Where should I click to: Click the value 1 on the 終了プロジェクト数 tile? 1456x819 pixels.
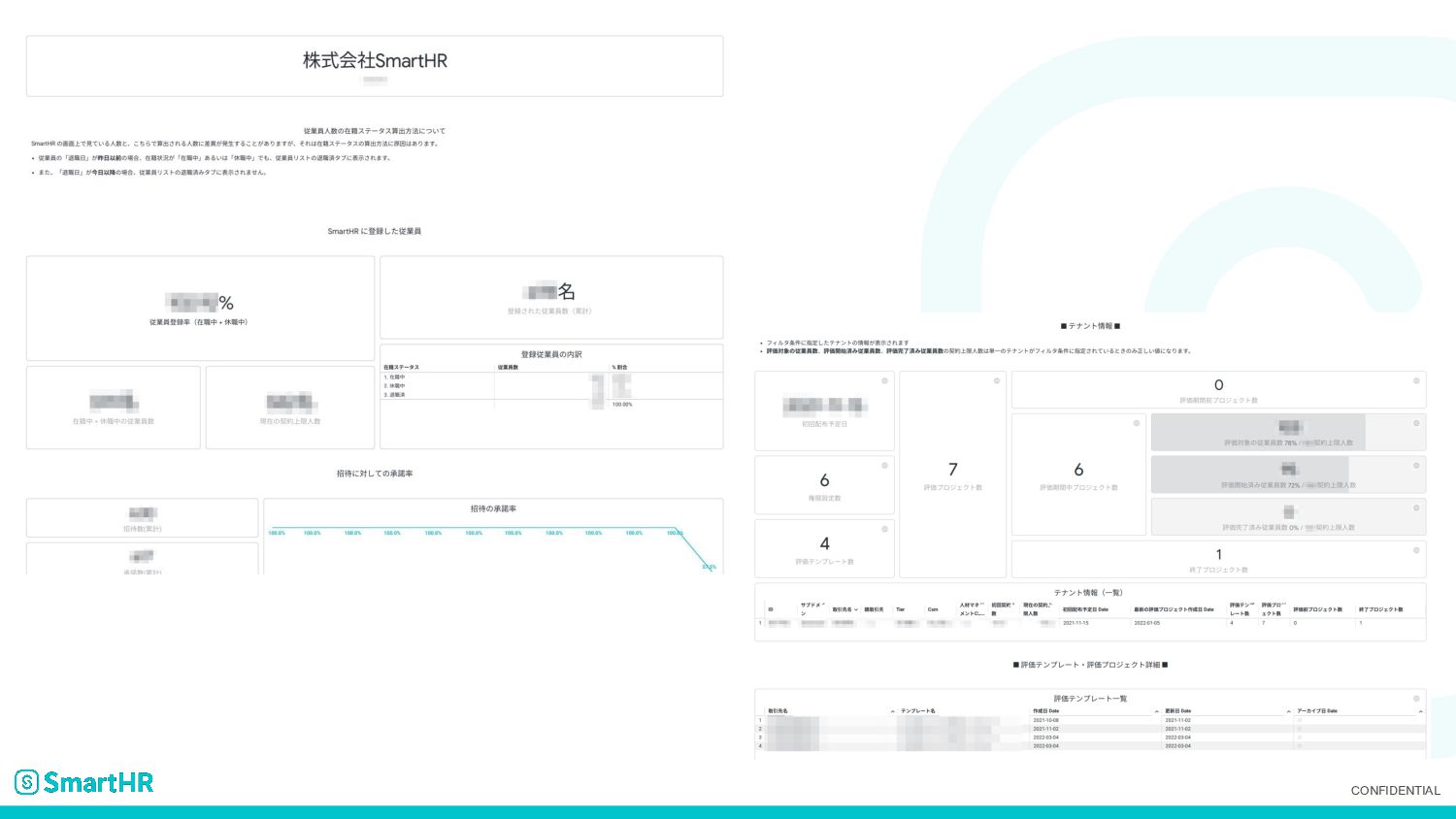(x=1219, y=555)
